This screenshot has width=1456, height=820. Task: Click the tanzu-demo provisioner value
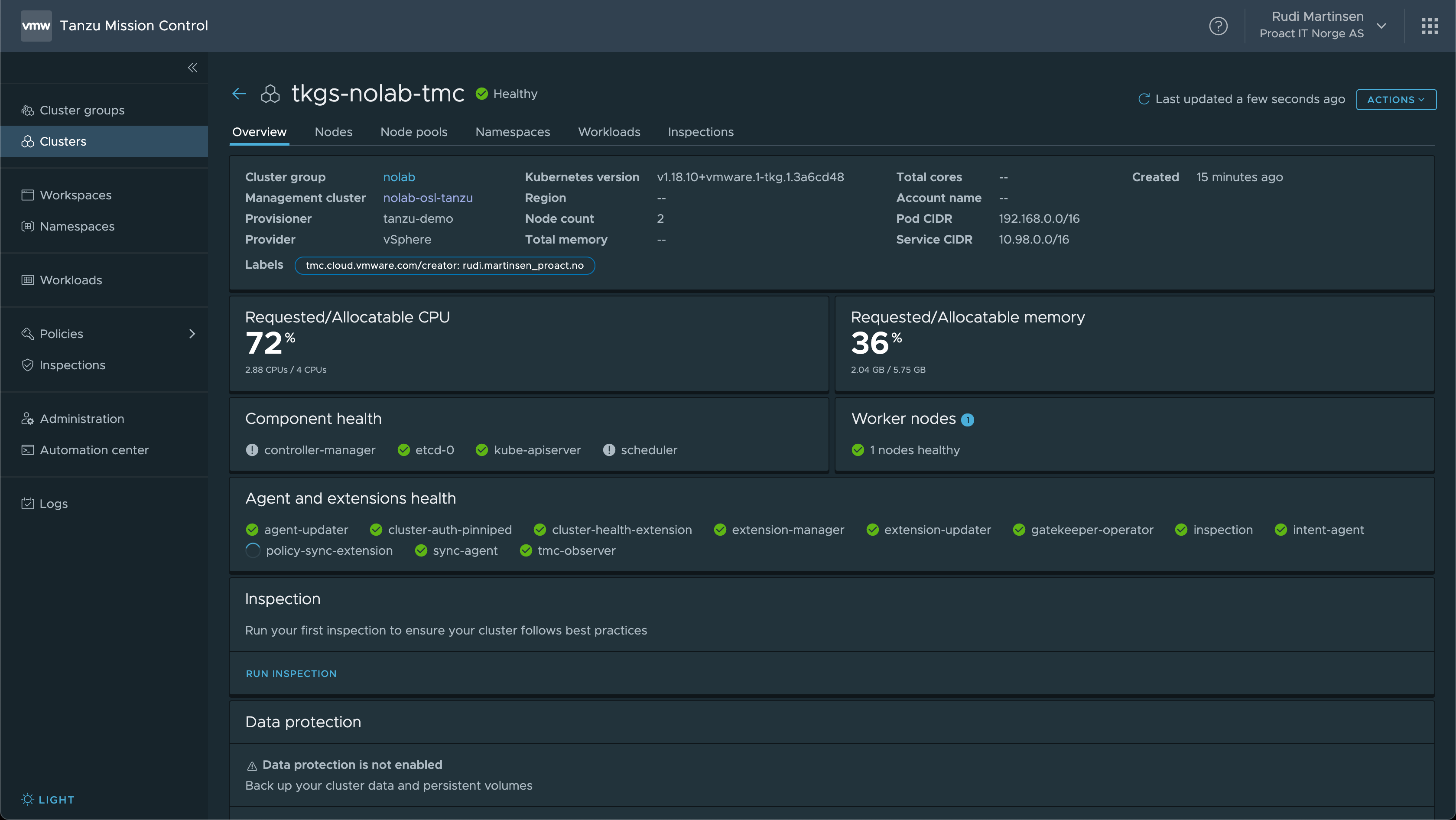[x=418, y=219]
